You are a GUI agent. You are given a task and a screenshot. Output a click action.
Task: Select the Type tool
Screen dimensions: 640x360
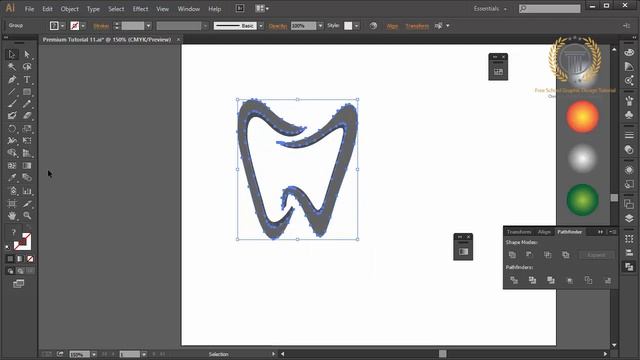pos(27,79)
